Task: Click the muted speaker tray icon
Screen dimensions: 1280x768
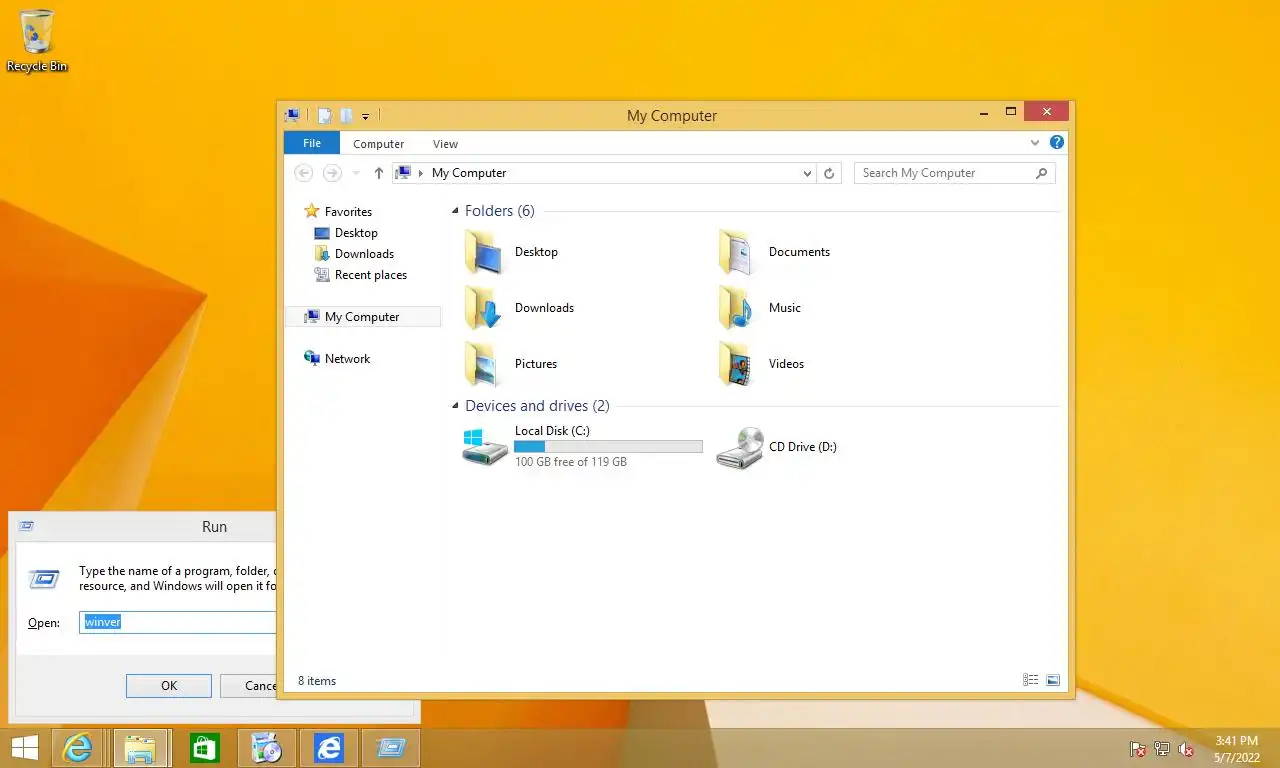Action: [x=1187, y=749]
